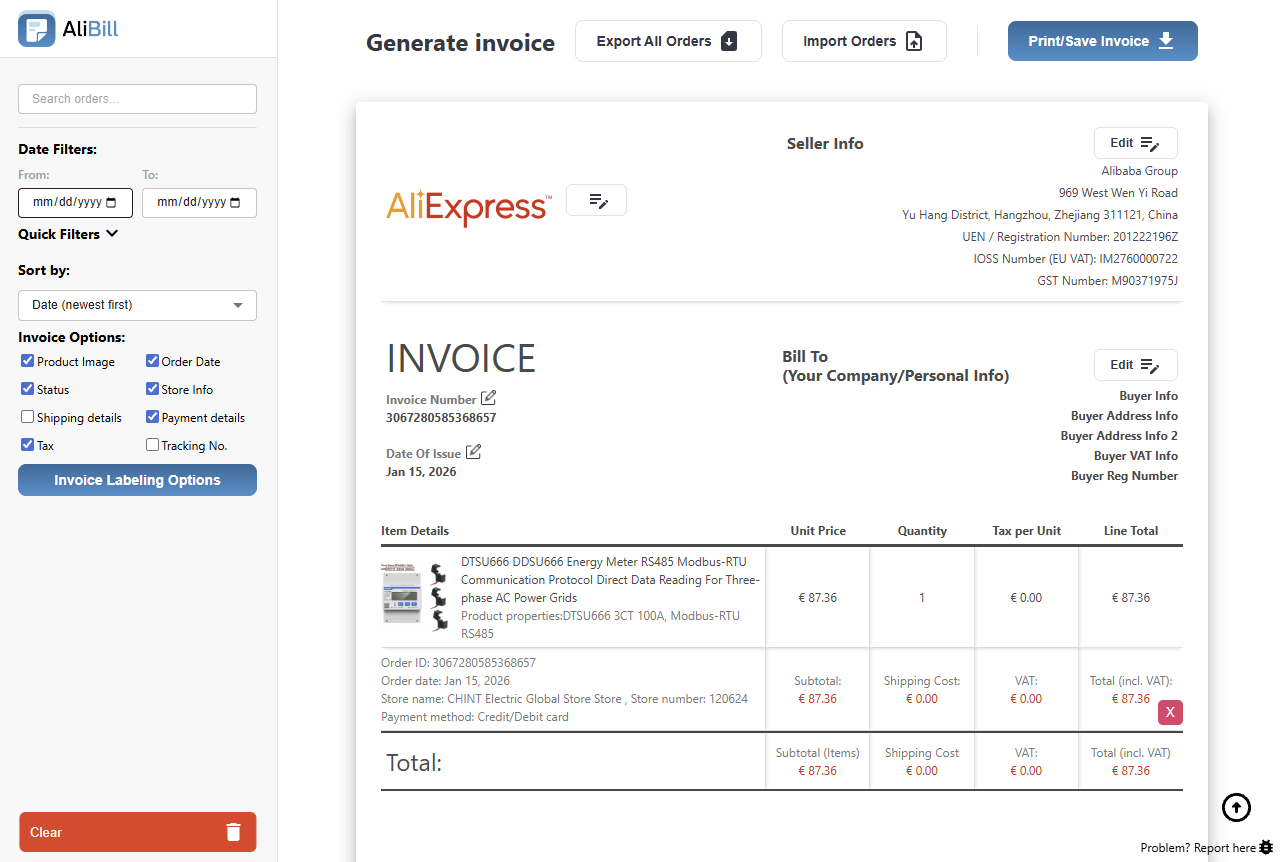Enable the Tracking No. checkbox
This screenshot has height=862, width=1280.
point(152,445)
